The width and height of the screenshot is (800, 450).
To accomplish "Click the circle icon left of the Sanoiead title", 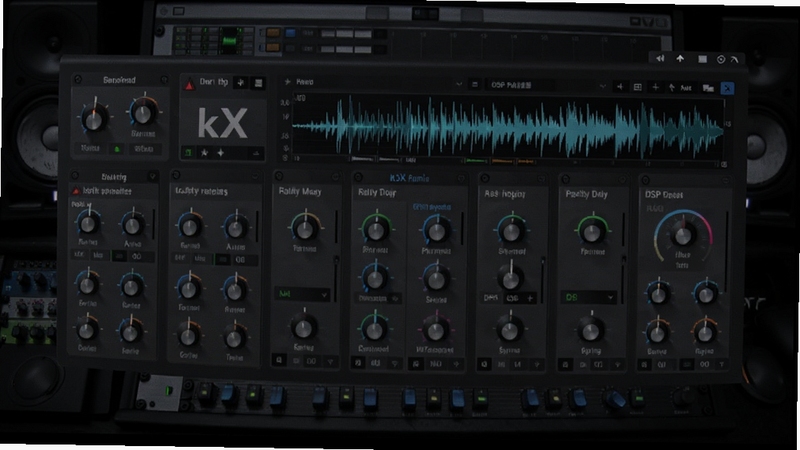I will [78, 80].
